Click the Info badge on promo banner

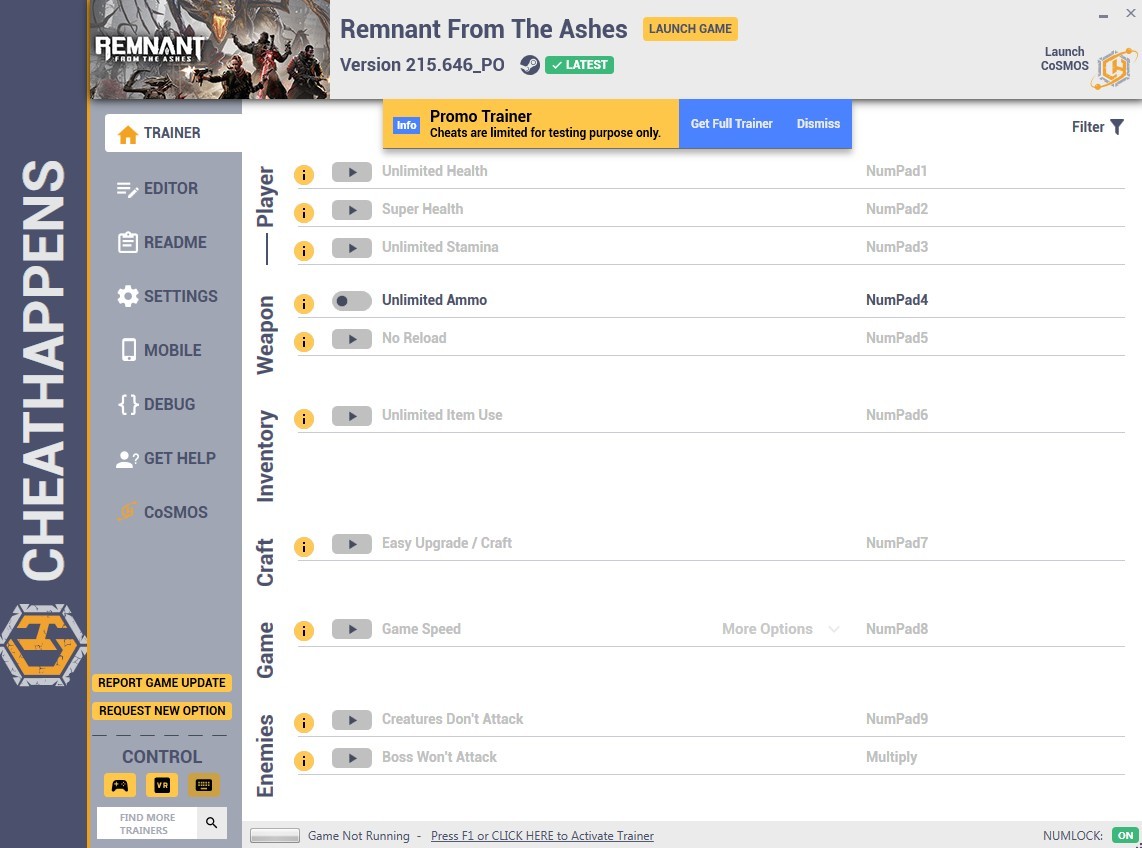[406, 125]
